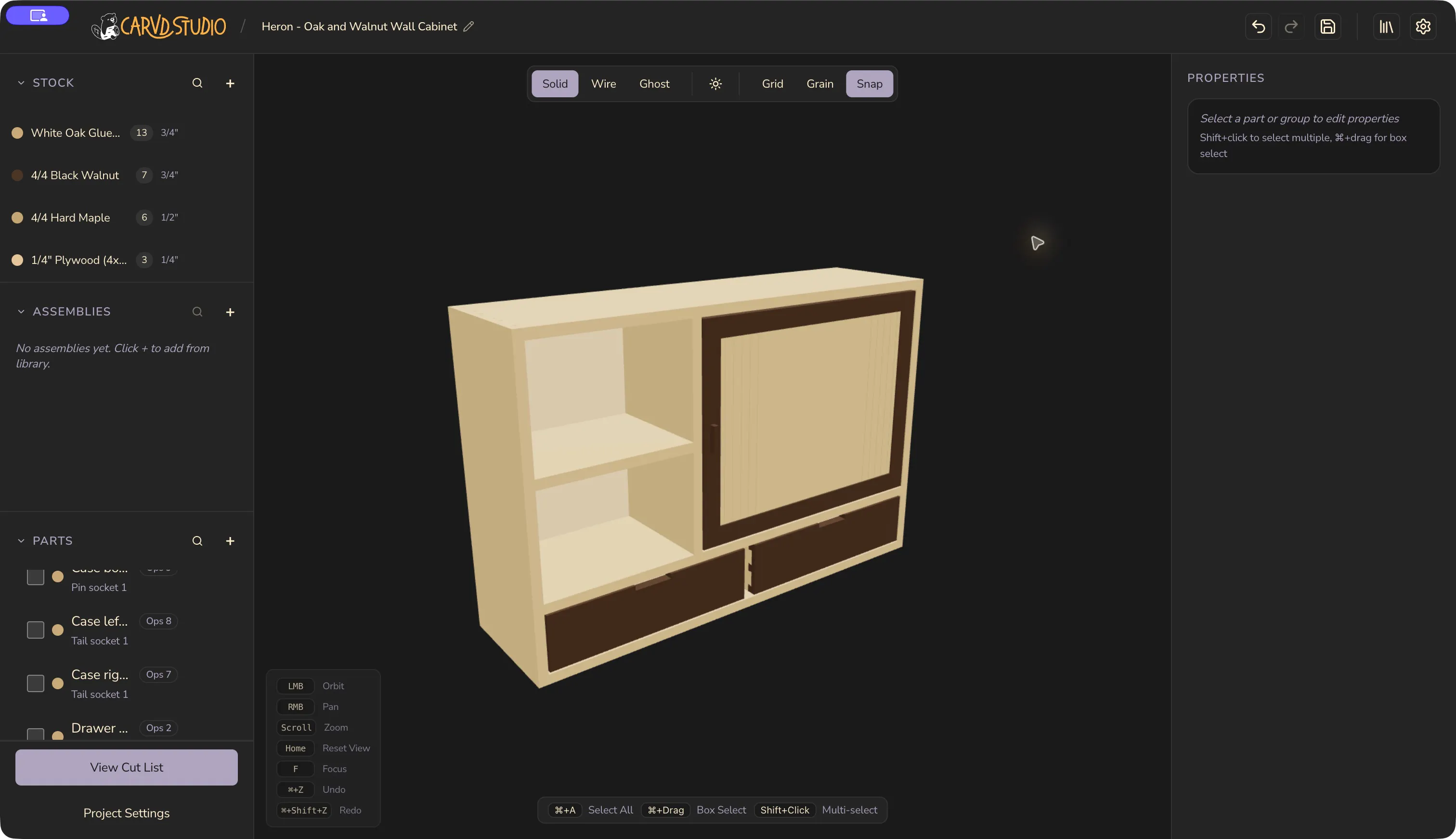Screen dimensions: 1456x839
Task: Click Ops 8 badge on Case left
Action: 158,621
